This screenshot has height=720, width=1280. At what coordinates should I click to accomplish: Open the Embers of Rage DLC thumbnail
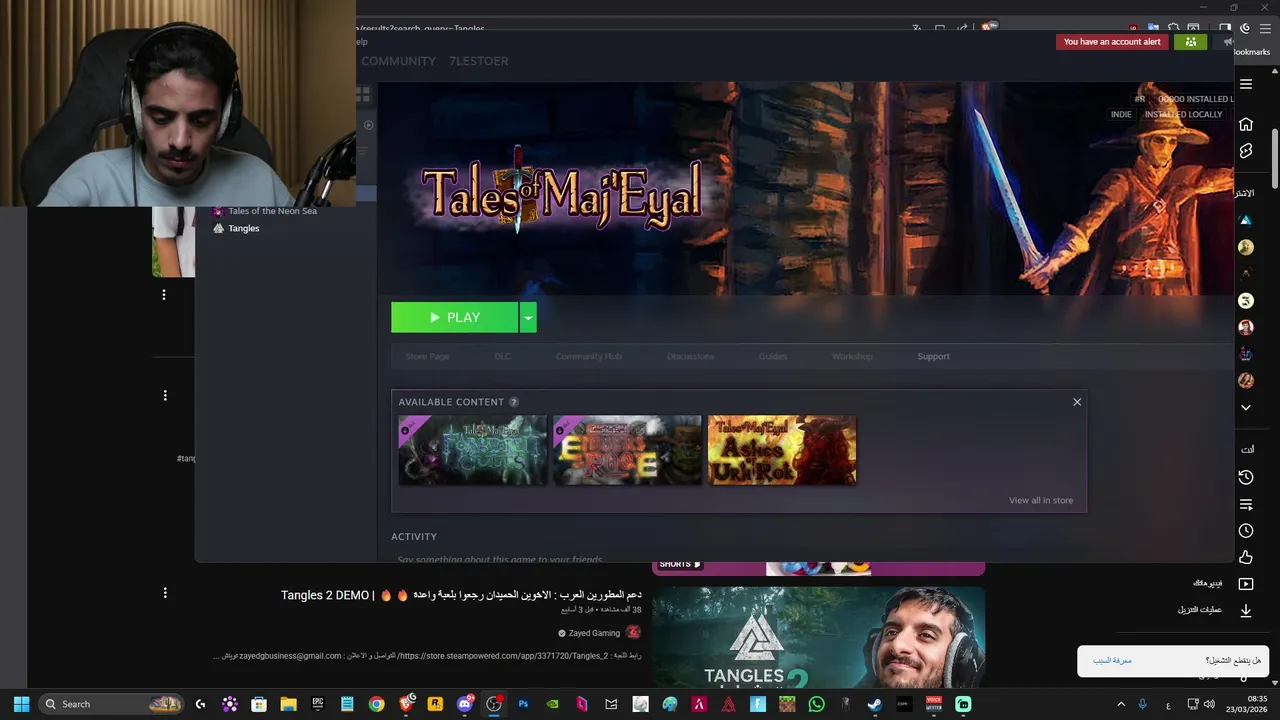(x=627, y=450)
